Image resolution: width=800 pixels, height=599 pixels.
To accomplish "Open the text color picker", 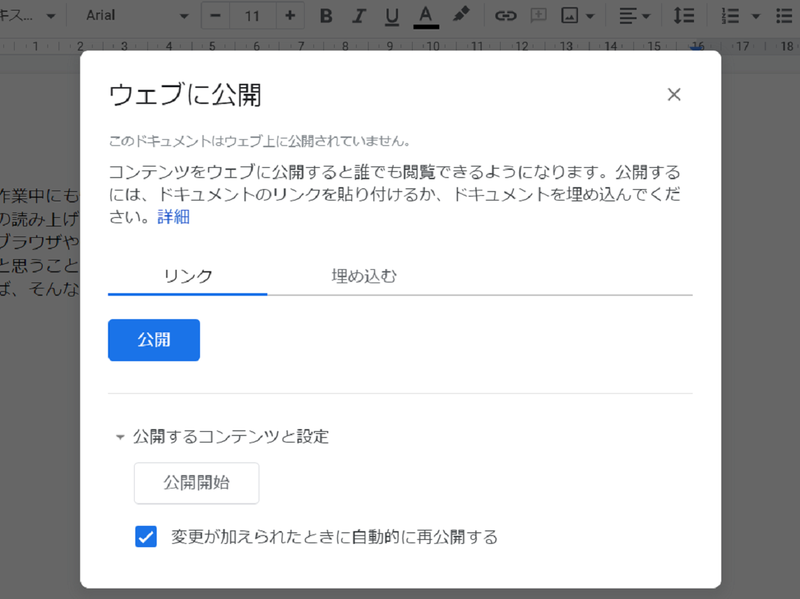I will (427, 15).
